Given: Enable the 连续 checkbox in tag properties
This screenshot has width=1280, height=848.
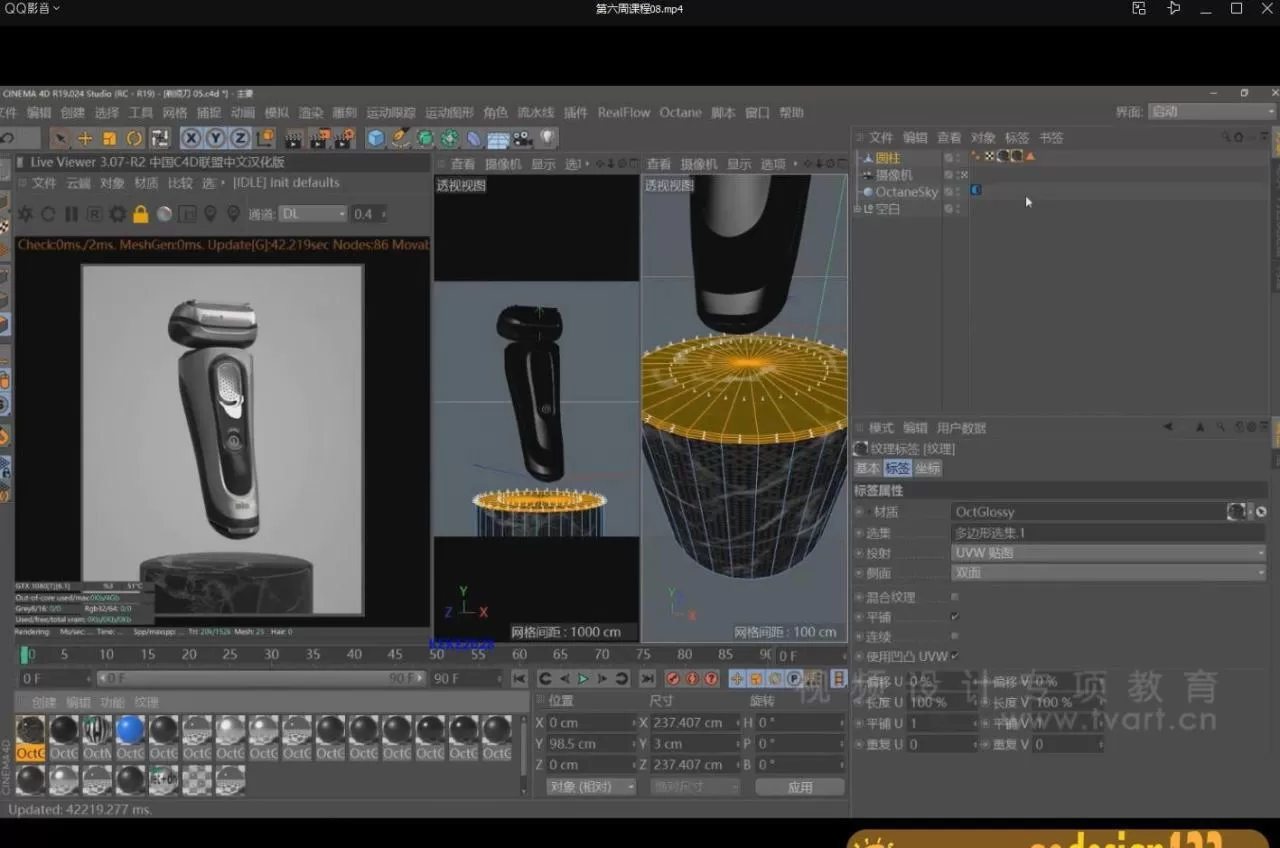Looking at the screenshot, I should (953, 636).
